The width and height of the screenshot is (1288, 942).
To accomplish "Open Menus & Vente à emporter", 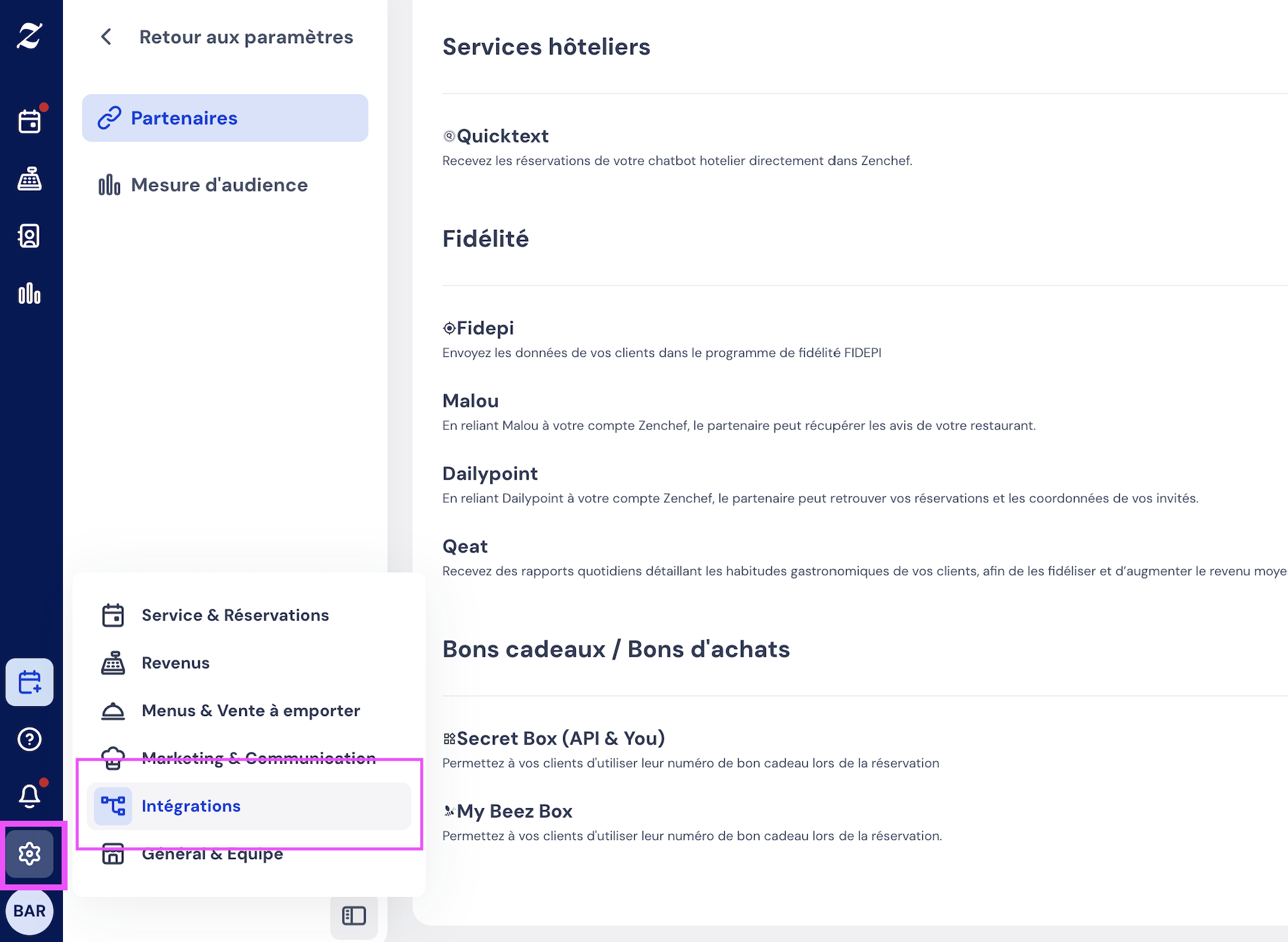I will (249, 710).
